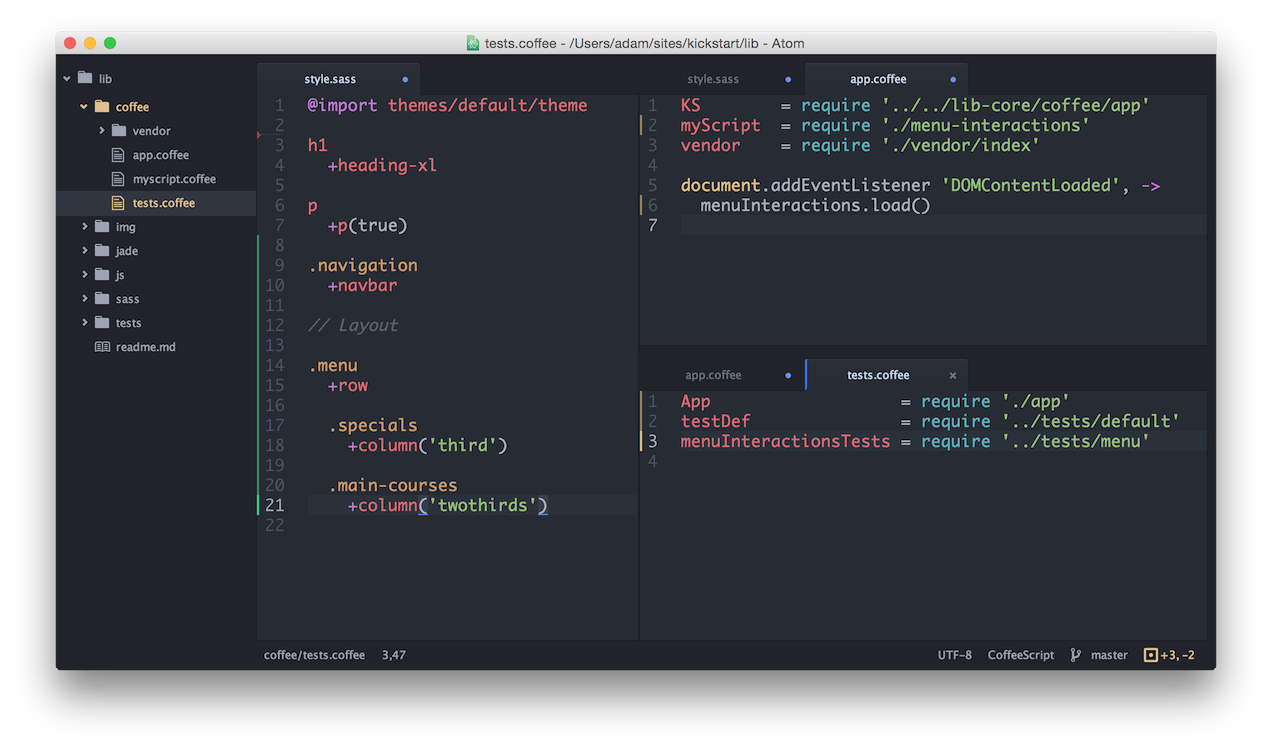Viewport: 1272px width, 750px height.
Task: Click modified dot on left style.sass tab
Action: point(405,79)
